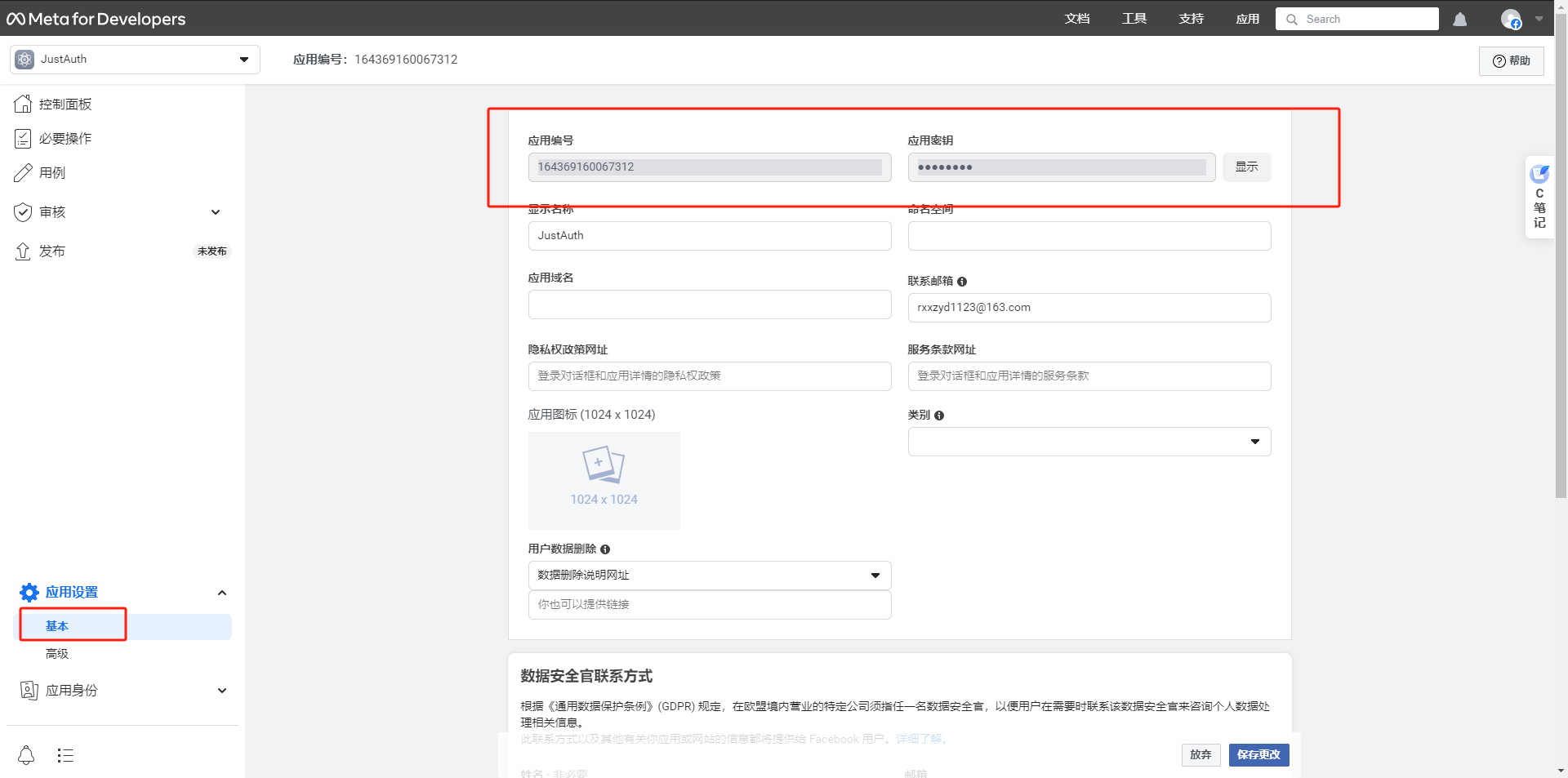Open 文档 in the top menu
The image size is (1568, 778).
point(1077,19)
